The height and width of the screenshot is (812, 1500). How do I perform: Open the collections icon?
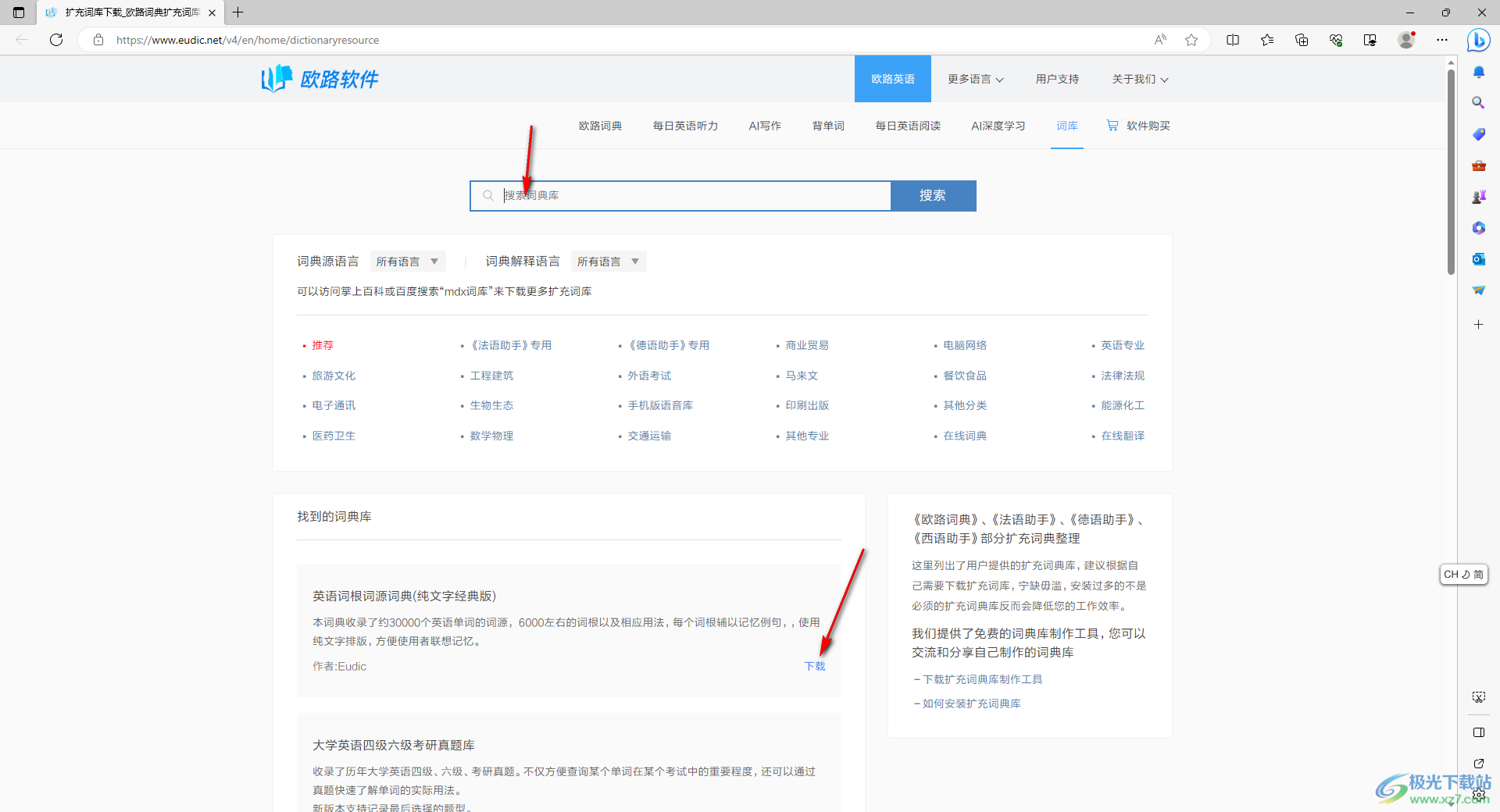pos(1302,40)
